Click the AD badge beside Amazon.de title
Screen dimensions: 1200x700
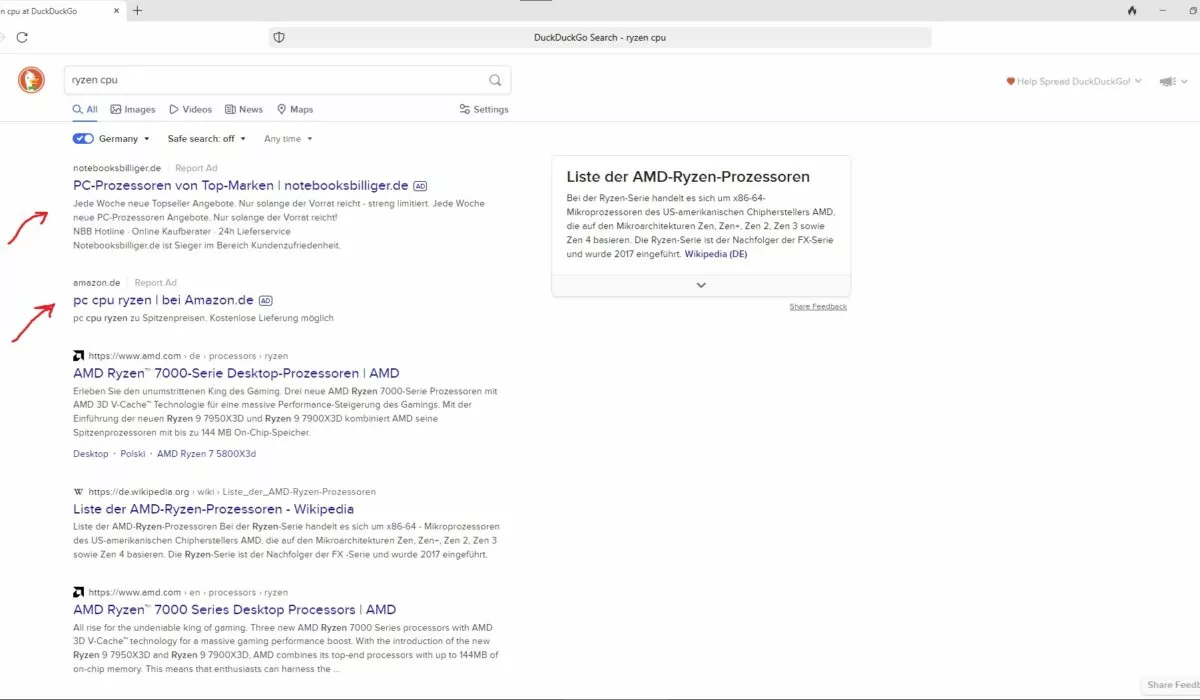(x=265, y=300)
